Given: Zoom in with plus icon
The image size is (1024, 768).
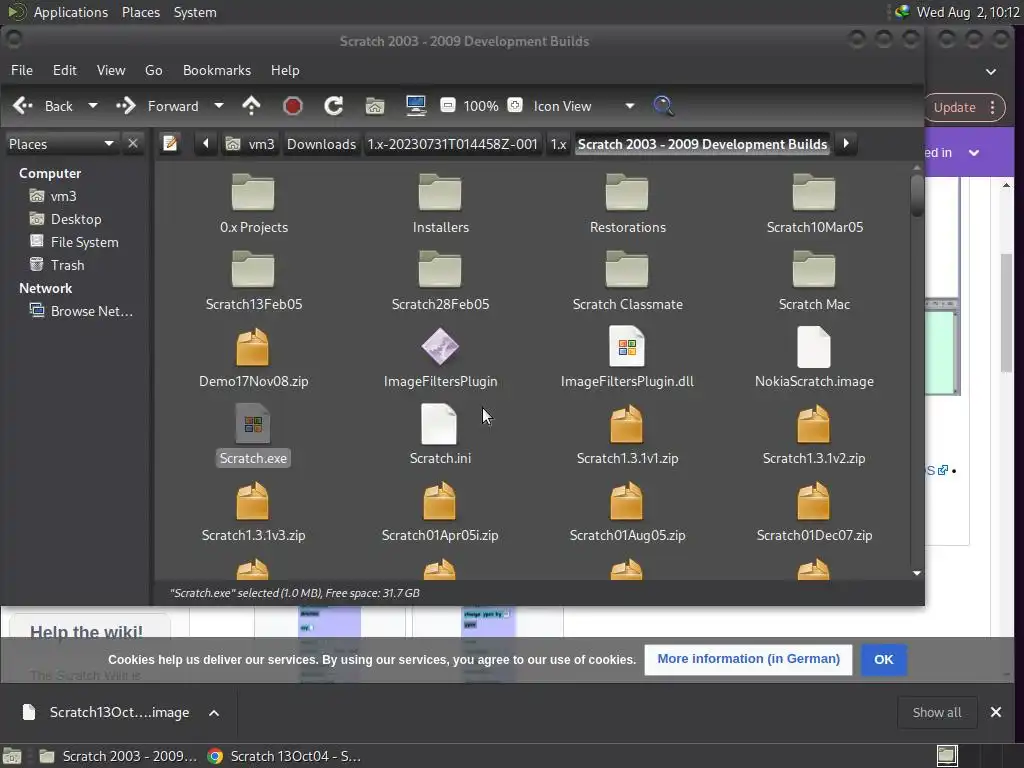Looking at the screenshot, I should point(515,105).
